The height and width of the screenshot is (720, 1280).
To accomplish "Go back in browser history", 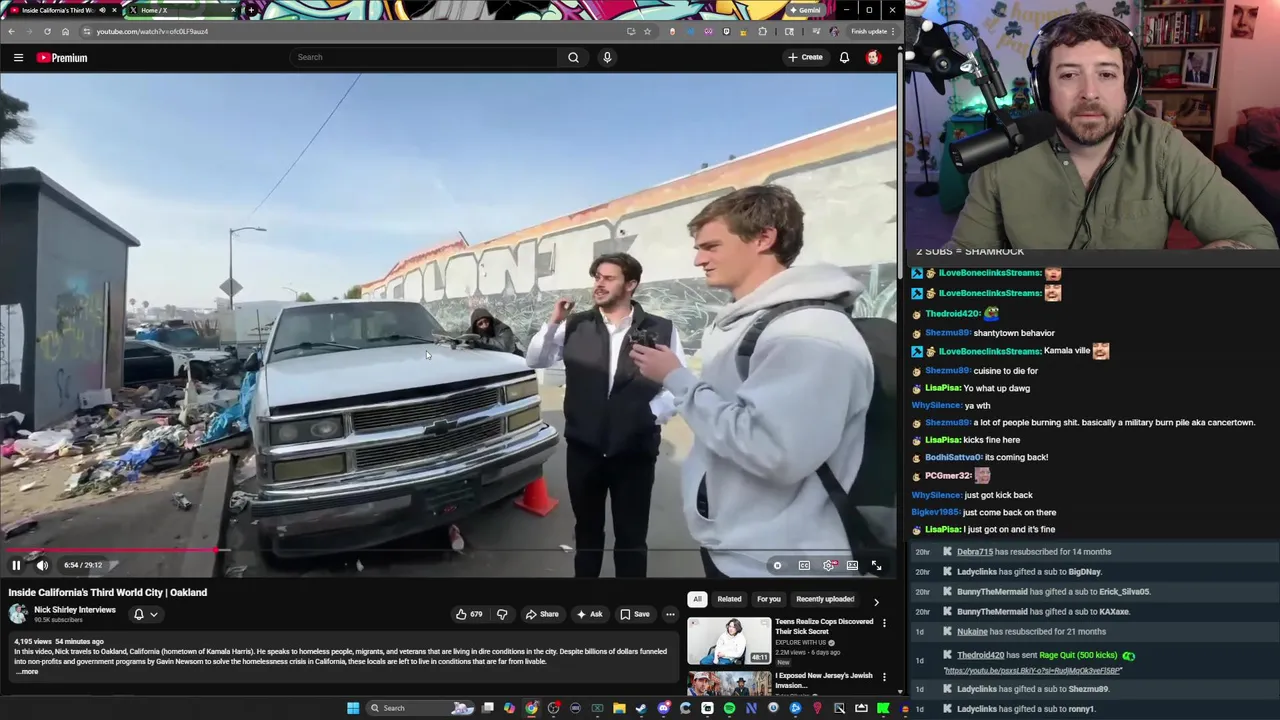I will (x=11, y=31).
